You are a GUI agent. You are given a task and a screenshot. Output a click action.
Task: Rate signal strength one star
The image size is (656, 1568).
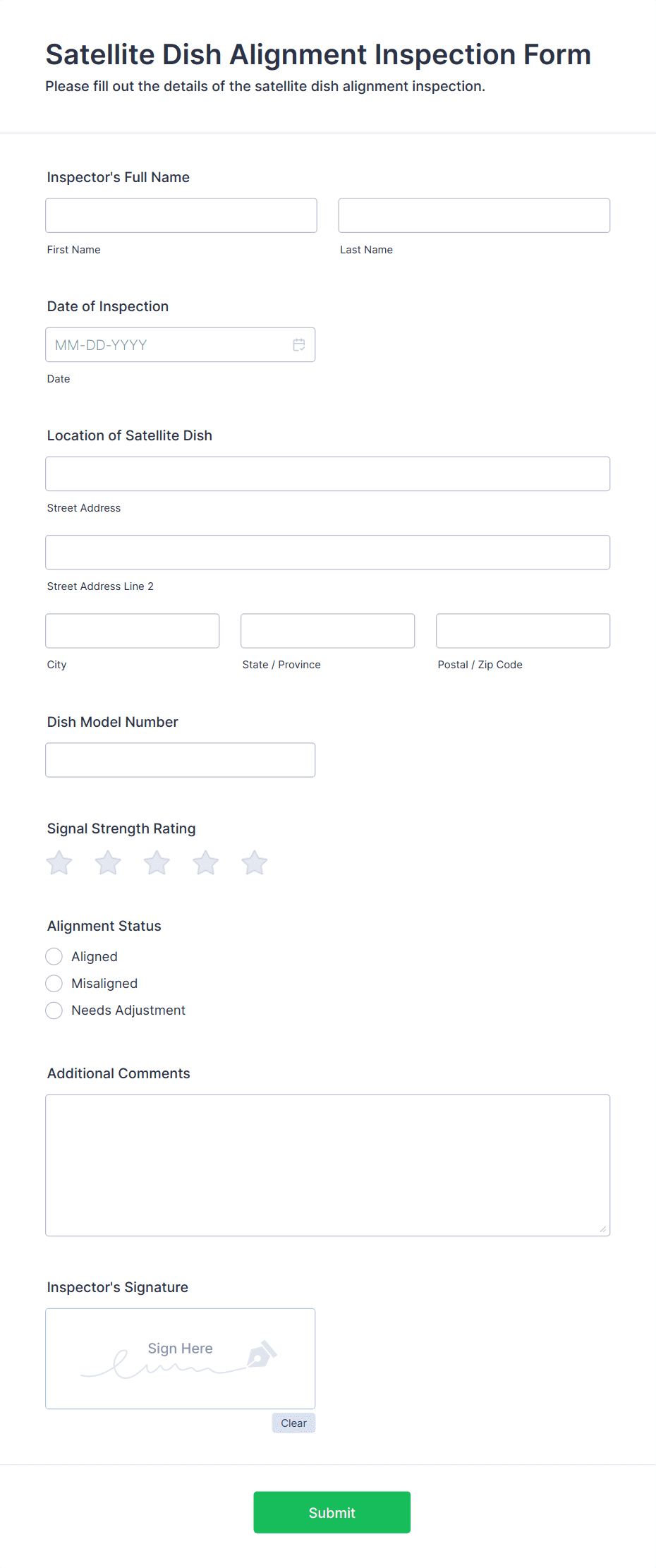pyautogui.click(x=59, y=862)
